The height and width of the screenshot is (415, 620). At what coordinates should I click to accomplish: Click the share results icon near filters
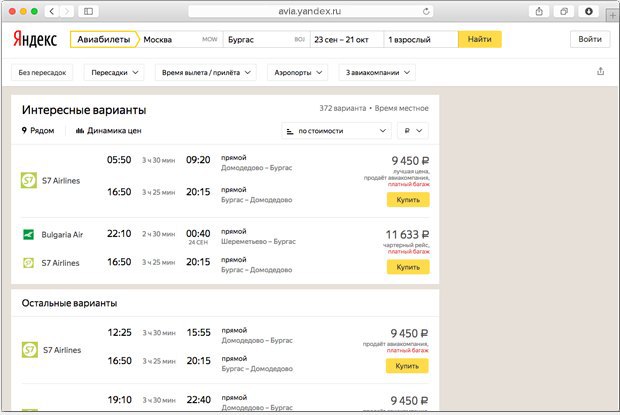600,72
